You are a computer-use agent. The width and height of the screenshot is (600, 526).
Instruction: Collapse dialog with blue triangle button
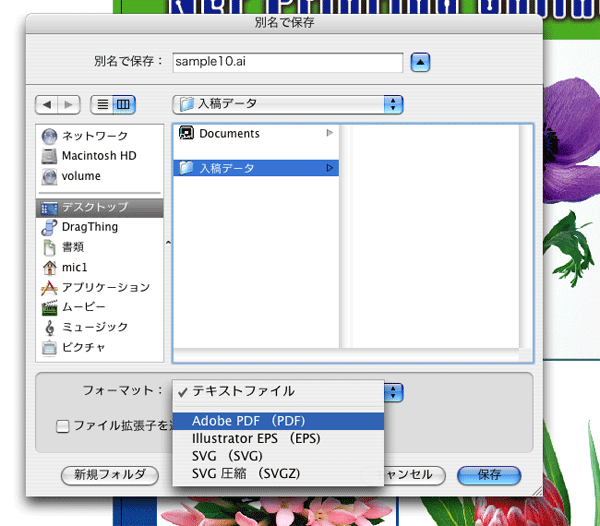pyautogui.click(x=421, y=62)
